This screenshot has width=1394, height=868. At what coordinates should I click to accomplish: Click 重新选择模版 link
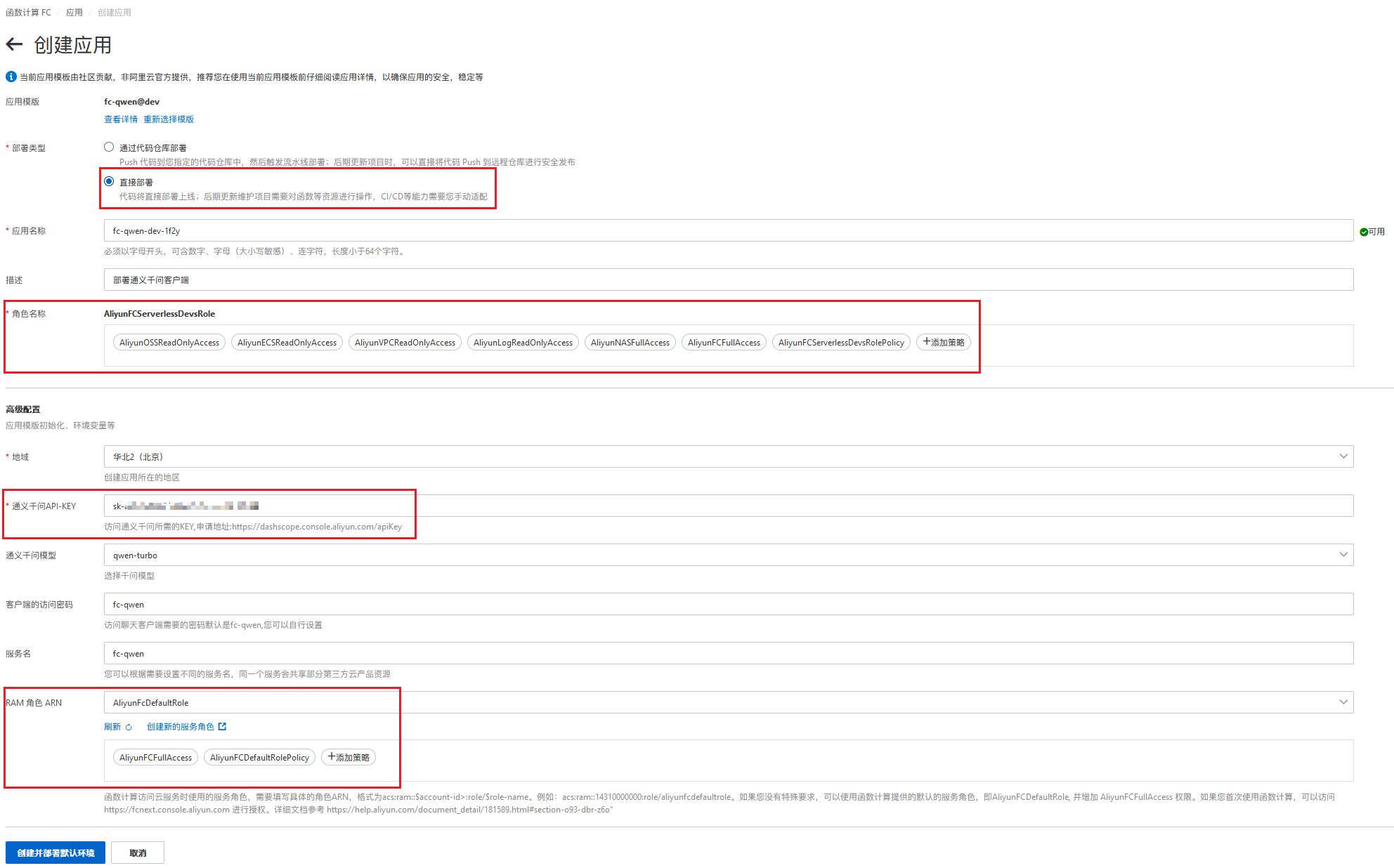pyautogui.click(x=169, y=119)
